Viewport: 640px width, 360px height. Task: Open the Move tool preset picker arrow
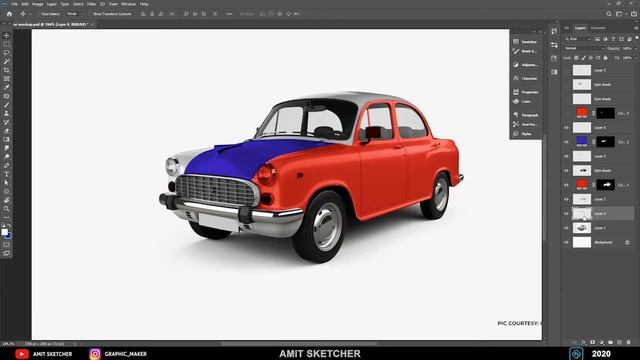30,14
